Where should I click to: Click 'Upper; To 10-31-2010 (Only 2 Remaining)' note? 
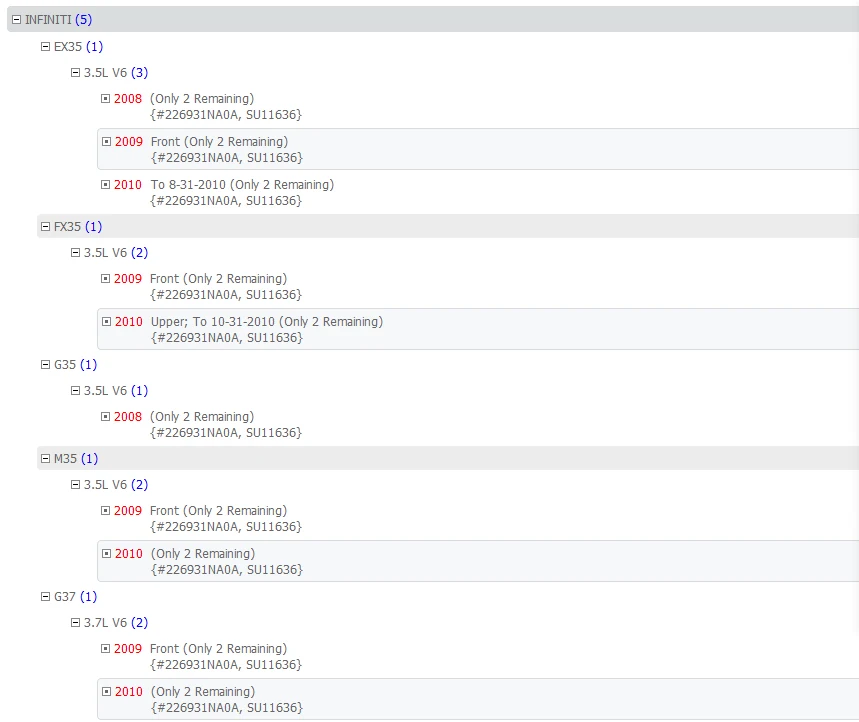[267, 322]
